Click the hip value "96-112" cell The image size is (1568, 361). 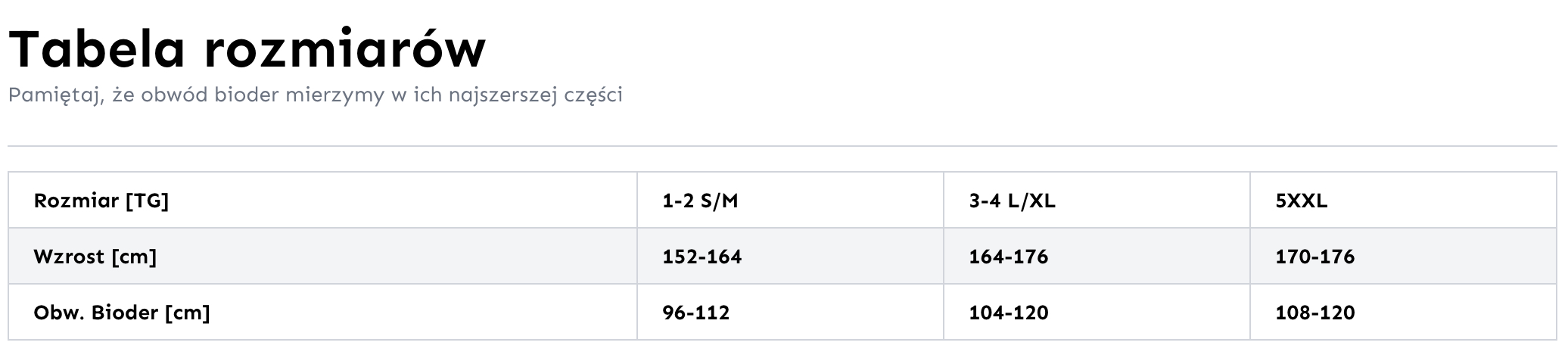click(696, 313)
